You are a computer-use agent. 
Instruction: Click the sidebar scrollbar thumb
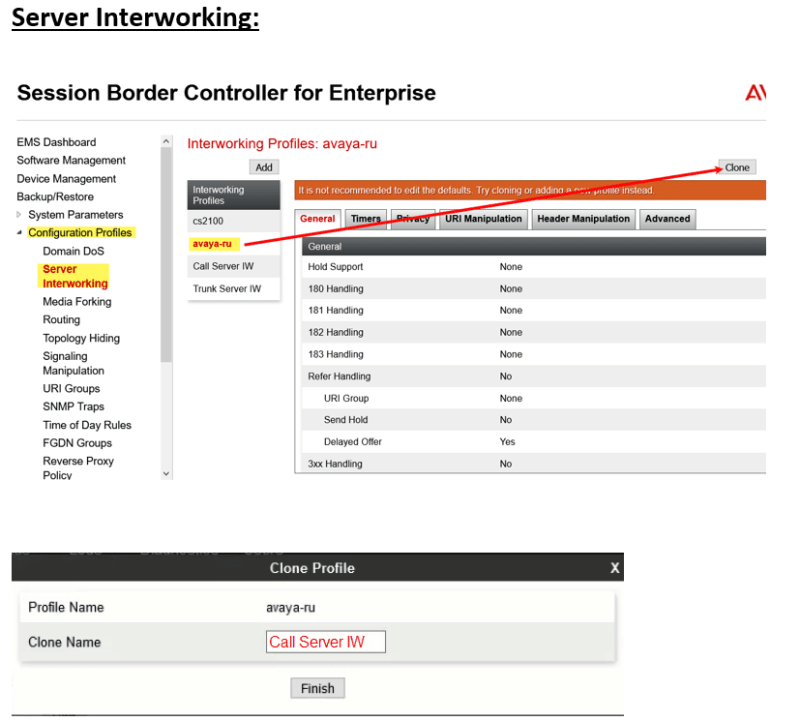(x=166, y=254)
